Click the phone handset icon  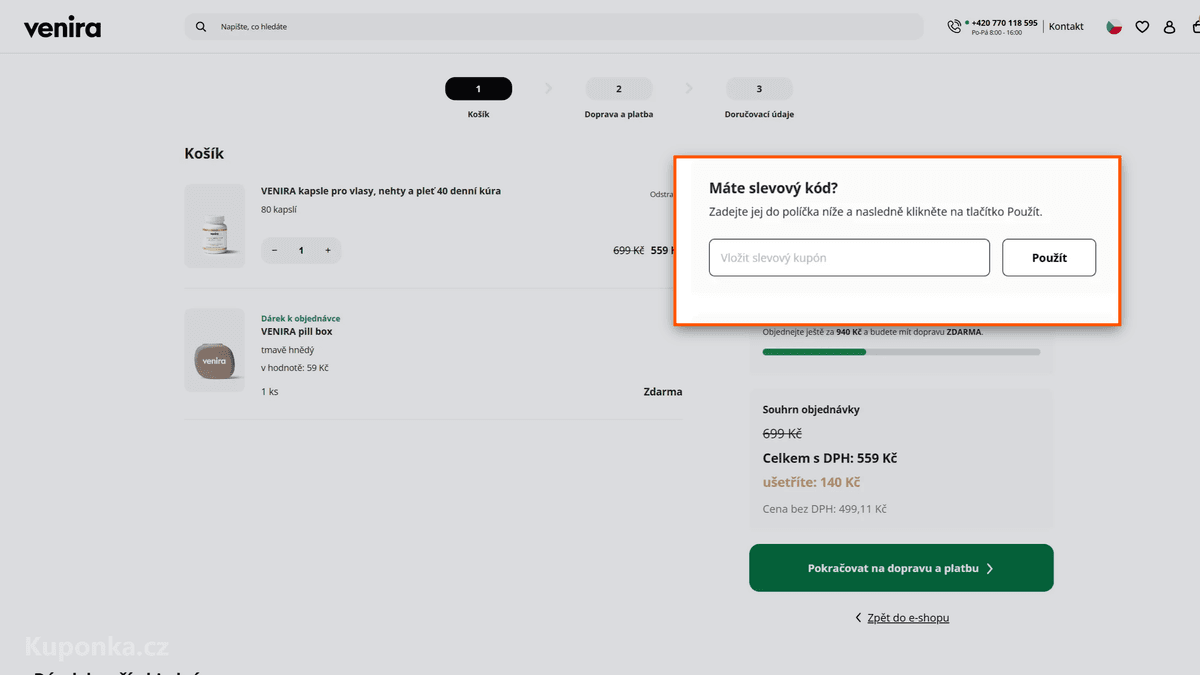pos(954,26)
